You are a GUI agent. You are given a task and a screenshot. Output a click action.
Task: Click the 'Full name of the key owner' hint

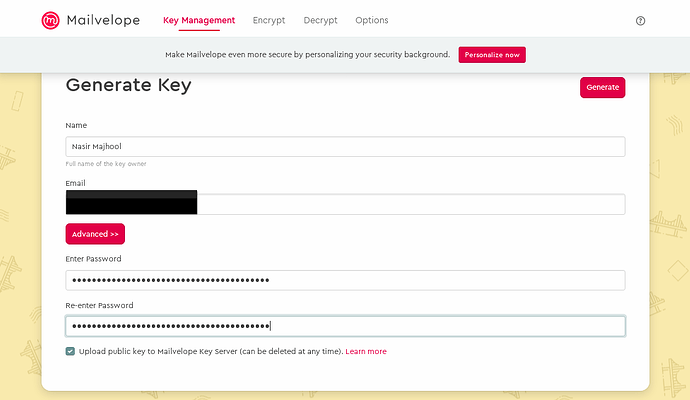106,164
